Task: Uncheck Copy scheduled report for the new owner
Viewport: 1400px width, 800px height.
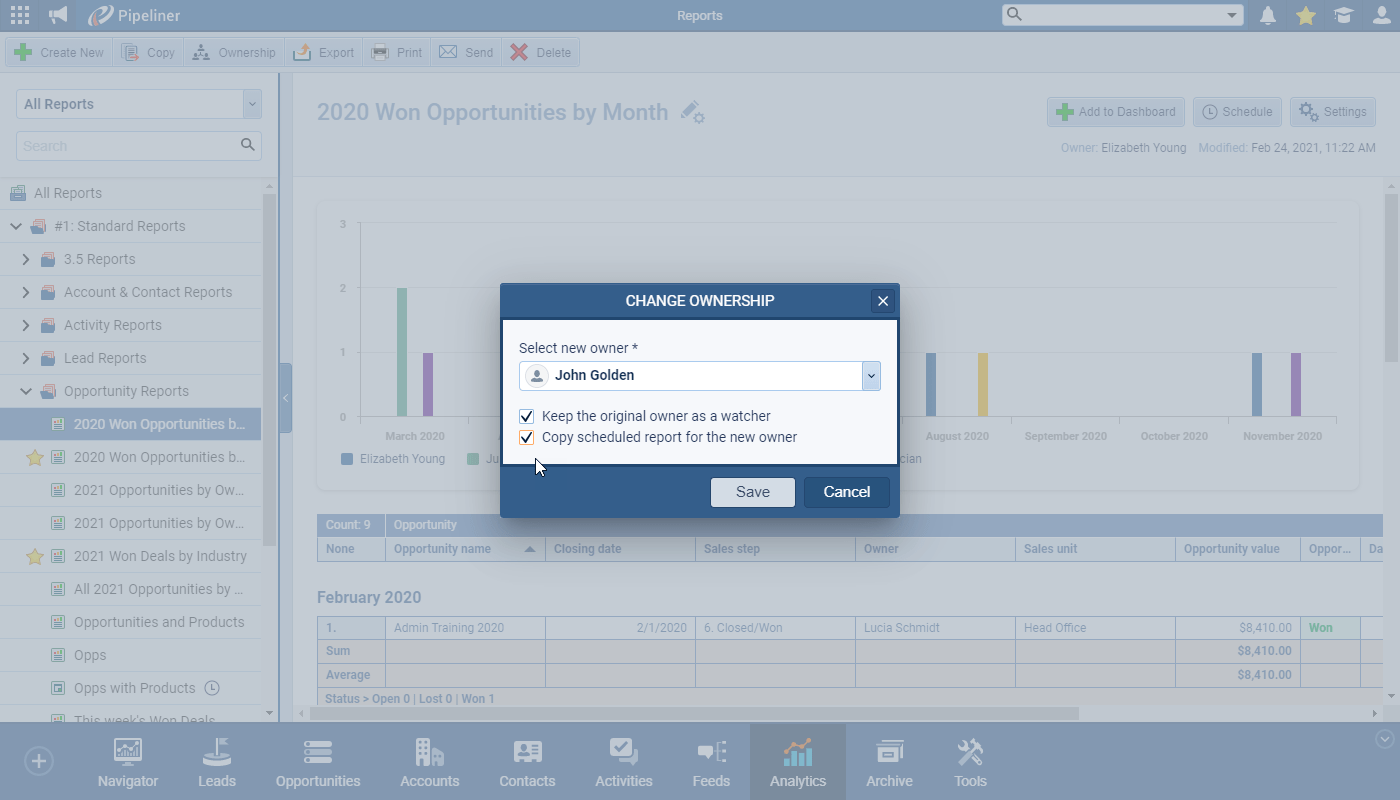Action: [x=527, y=437]
